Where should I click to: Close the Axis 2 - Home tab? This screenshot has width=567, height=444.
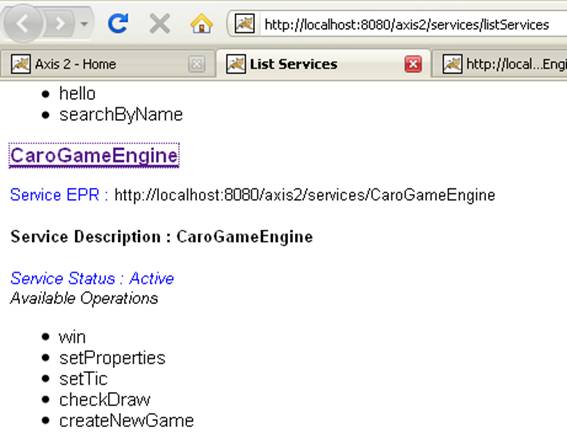coord(197,65)
